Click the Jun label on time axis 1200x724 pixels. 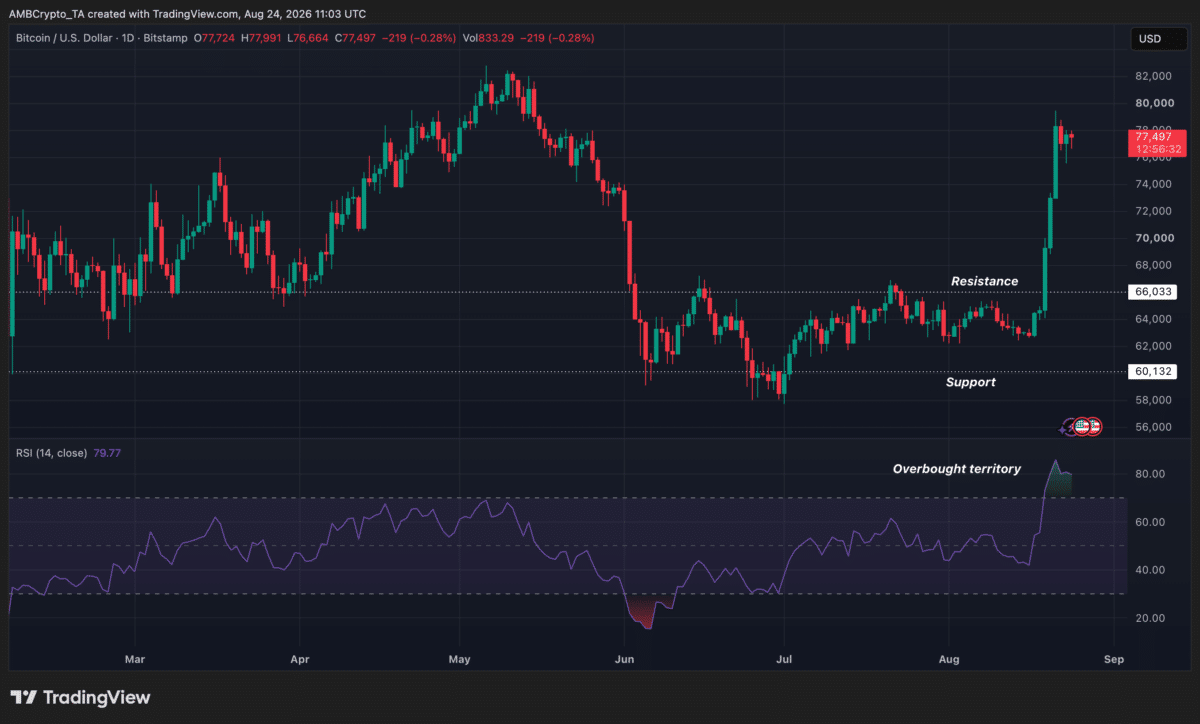[x=623, y=660]
